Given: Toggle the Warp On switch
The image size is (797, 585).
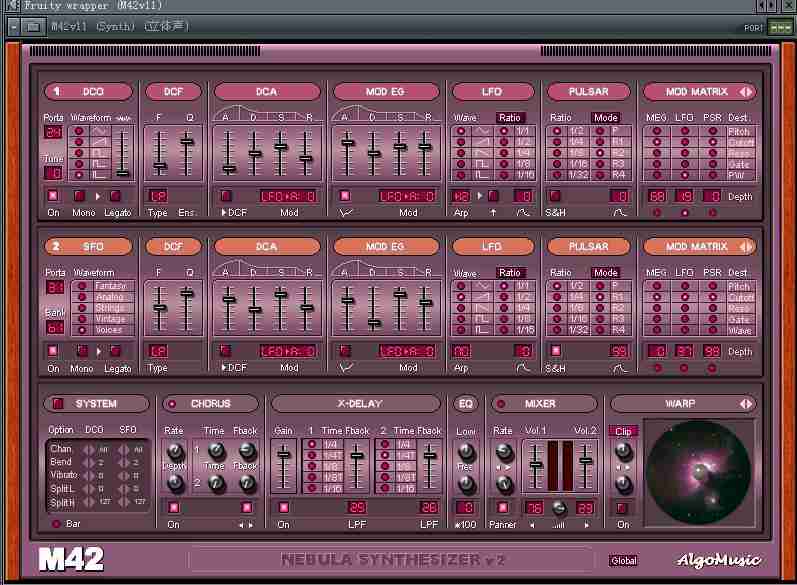Looking at the screenshot, I should 621,507.
